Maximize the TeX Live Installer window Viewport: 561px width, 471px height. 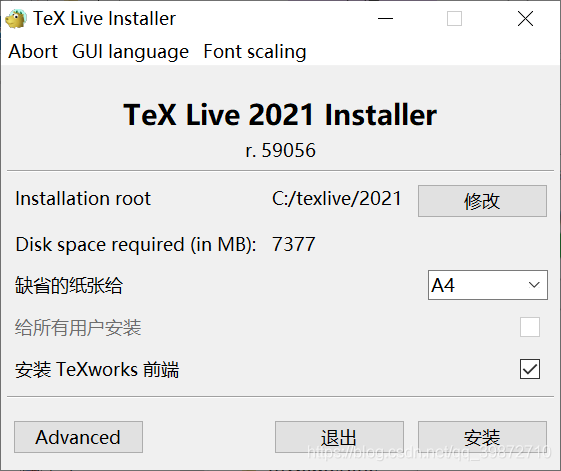(454, 19)
